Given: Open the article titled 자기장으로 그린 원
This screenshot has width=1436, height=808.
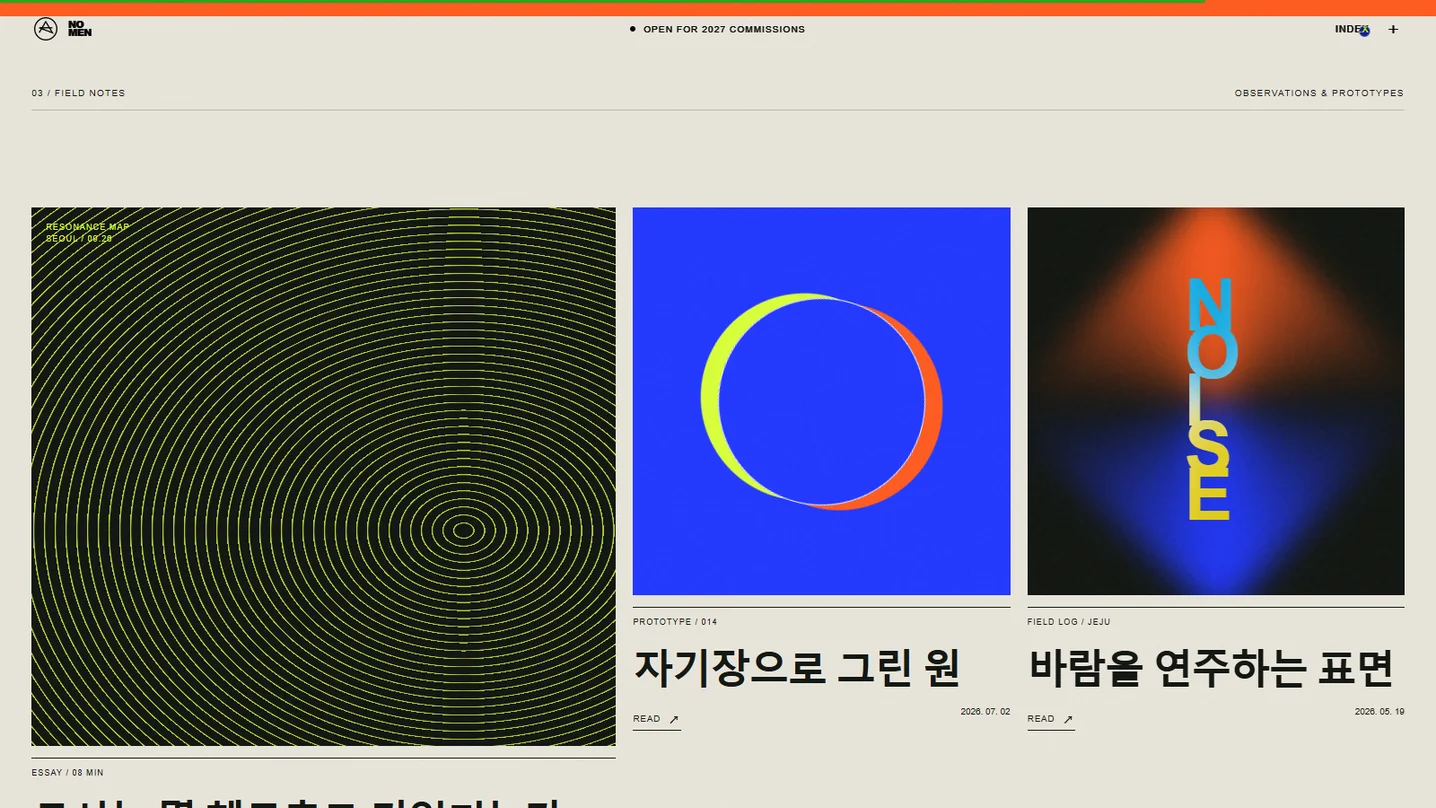Looking at the screenshot, I should click(797, 668).
